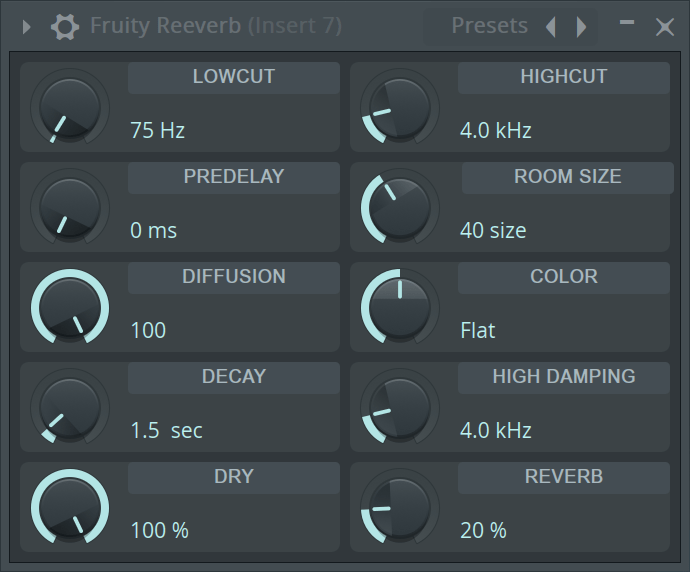Open the plugin settings gear icon
This screenshot has width=690, height=572.
65,27
